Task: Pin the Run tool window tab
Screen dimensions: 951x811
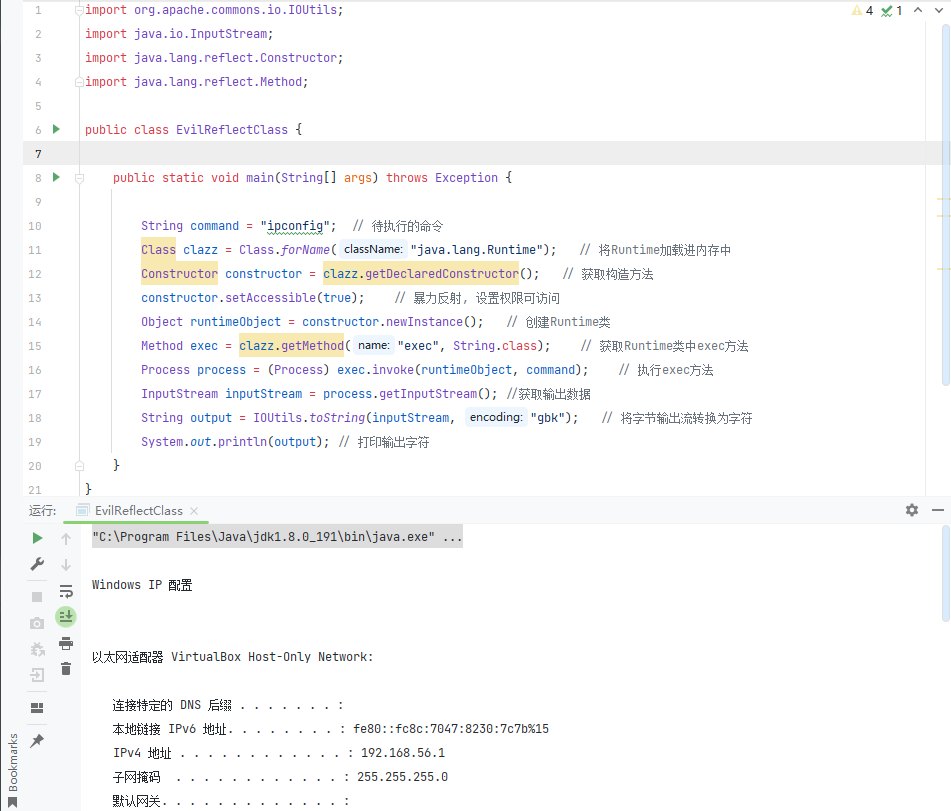Action: click(36, 741)
